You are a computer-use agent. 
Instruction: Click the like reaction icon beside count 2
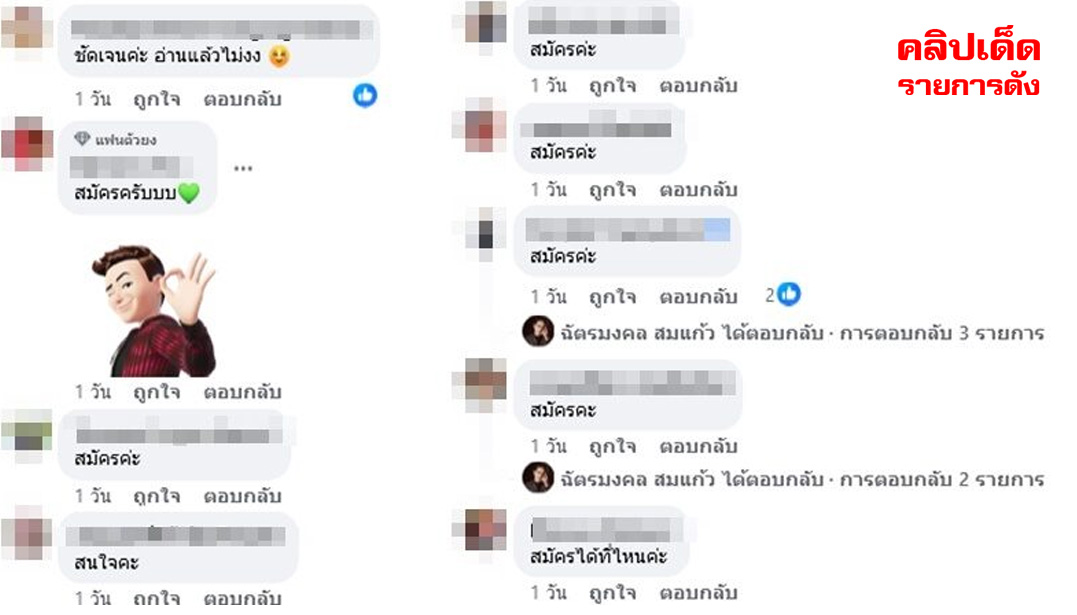(x=789, y=294)
